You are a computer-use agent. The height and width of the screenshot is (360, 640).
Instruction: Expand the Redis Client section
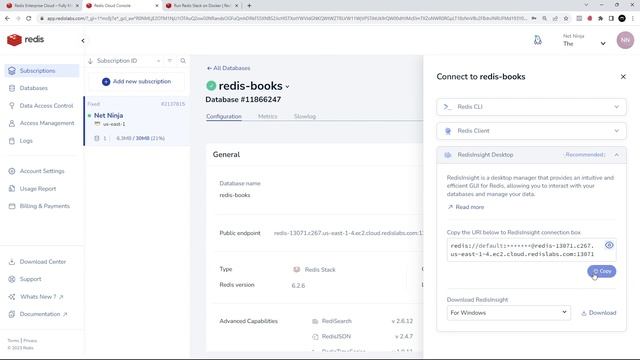click(x=531, y=131)
